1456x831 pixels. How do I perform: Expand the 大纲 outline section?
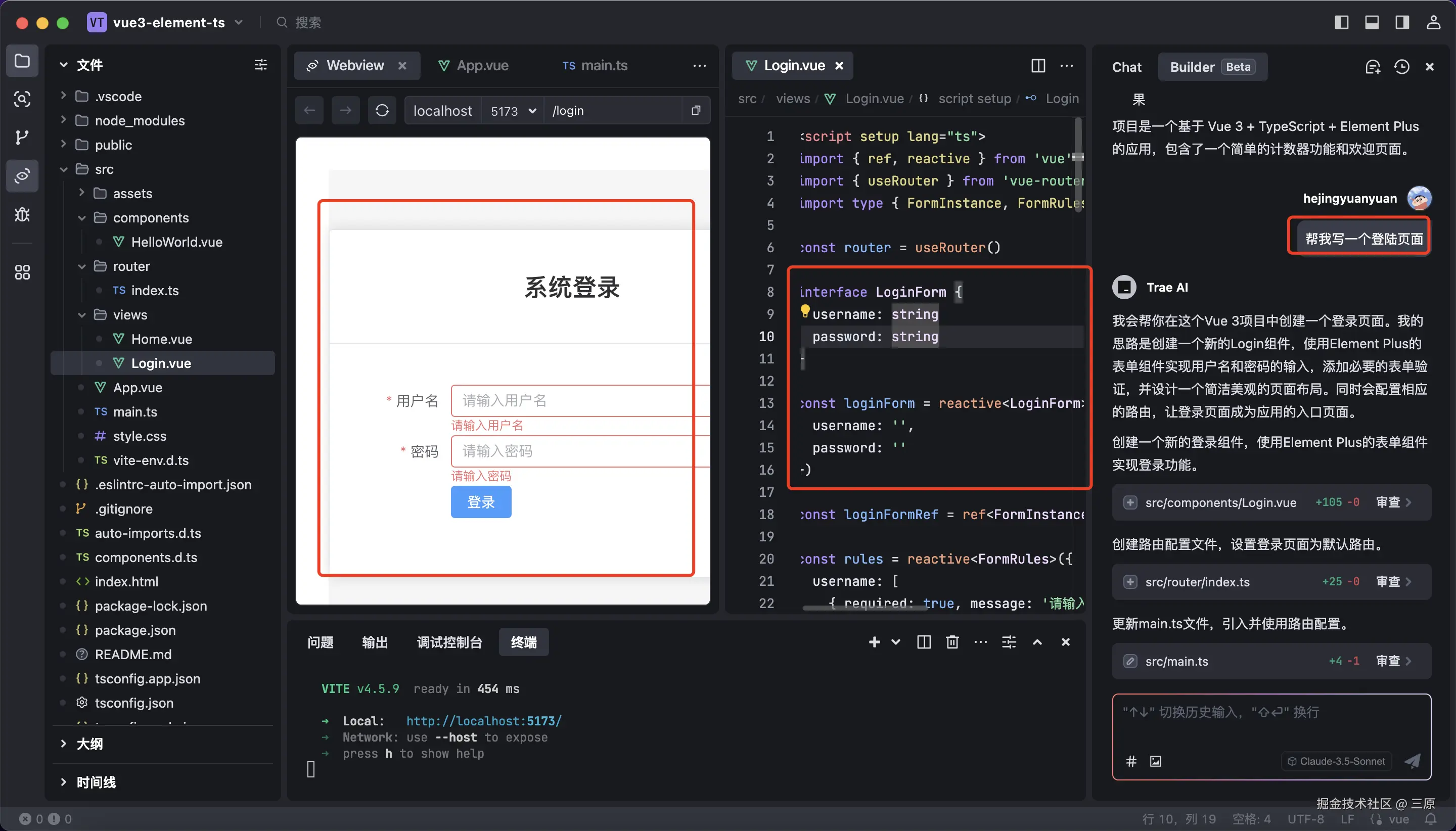[89, 744]
